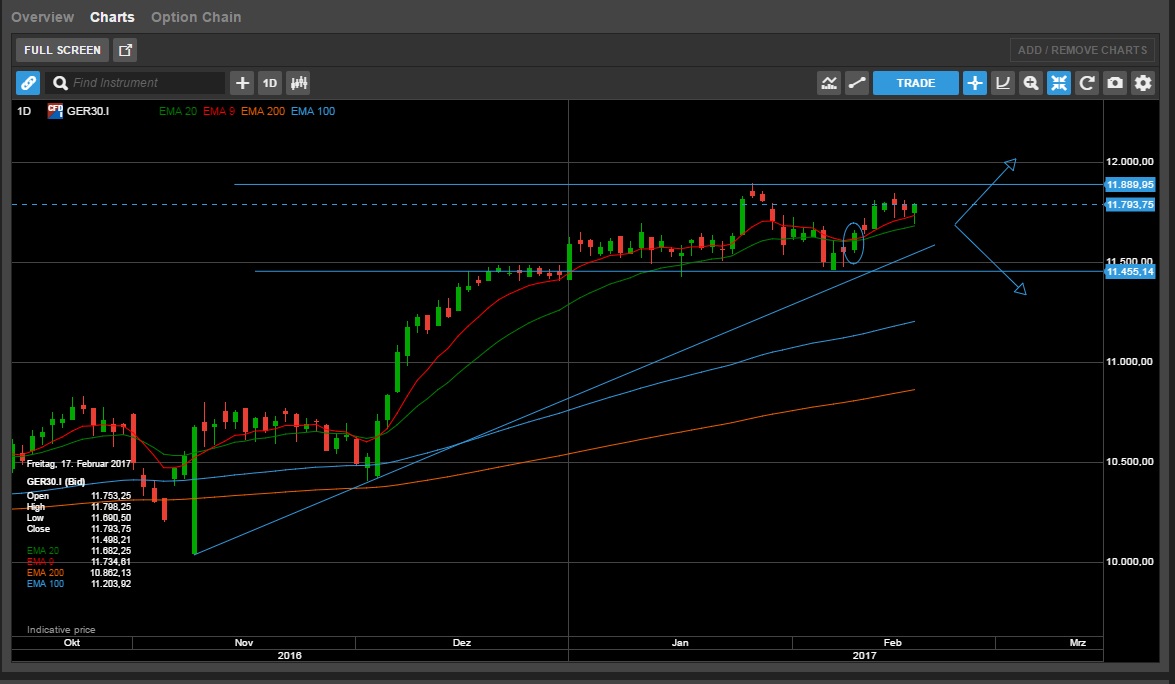This screenshot has width=1175, height=684.
Task: Click the EMA 20 indicator label
Action: (178, 111)
